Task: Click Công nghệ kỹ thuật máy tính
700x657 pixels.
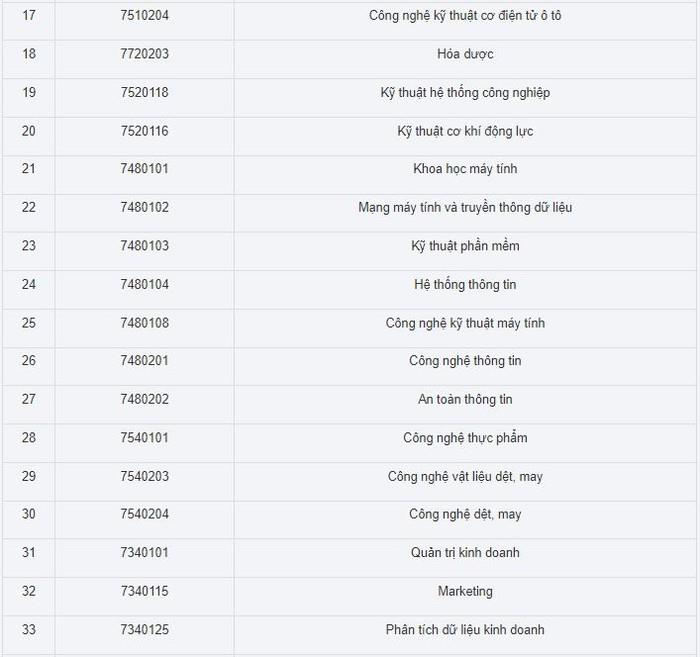Action: pyautogui.click(x=465, y=323)
